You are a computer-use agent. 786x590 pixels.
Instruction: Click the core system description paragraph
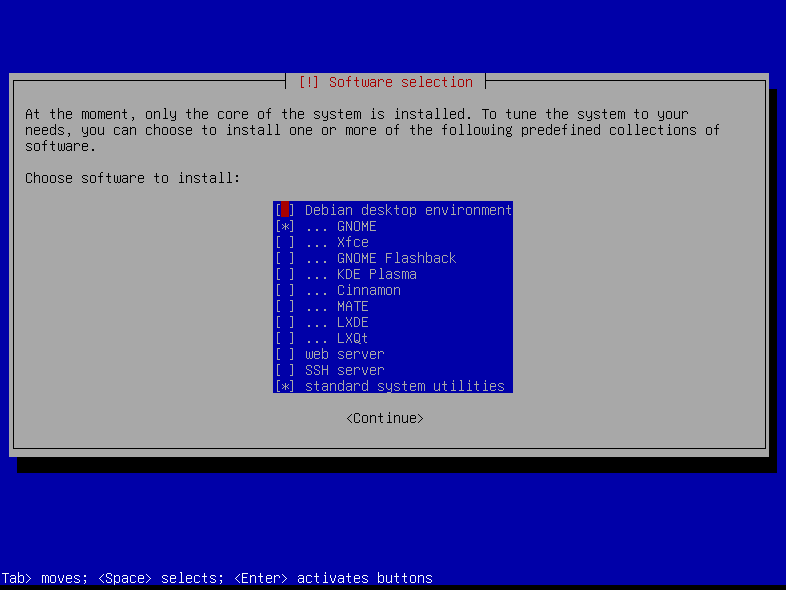pyautogui.click(x=372, y=130)
